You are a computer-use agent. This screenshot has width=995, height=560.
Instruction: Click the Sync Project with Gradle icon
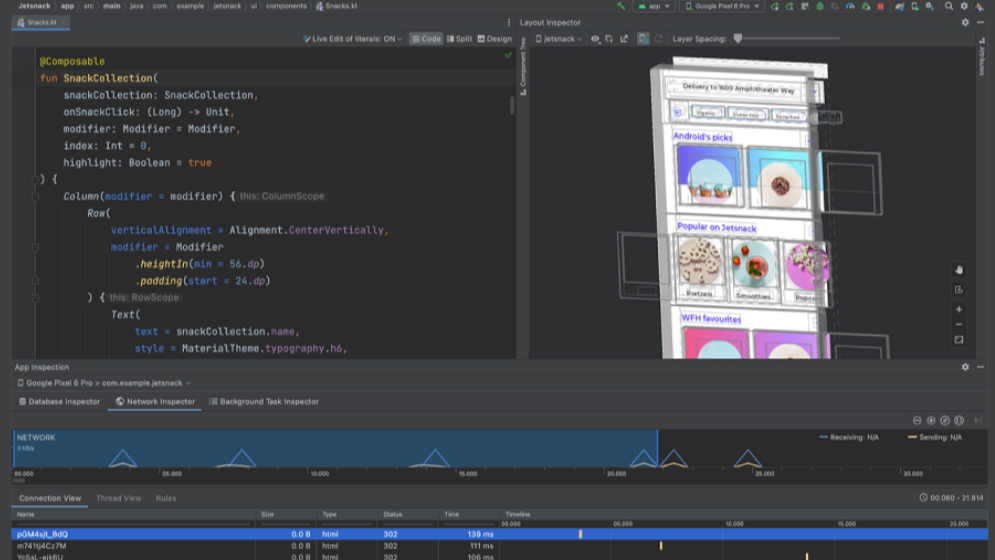899,6
